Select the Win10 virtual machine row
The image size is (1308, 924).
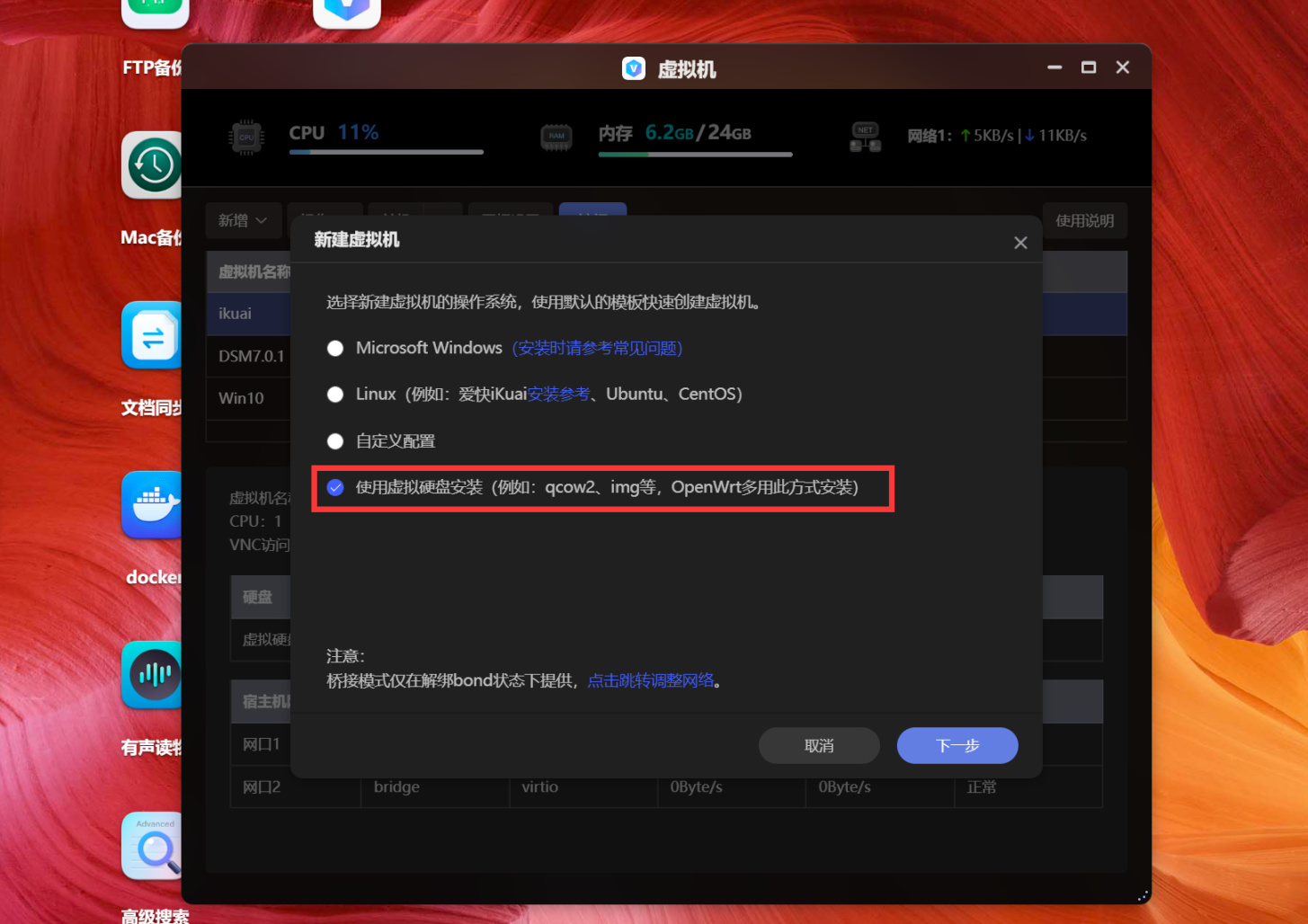point(666,398)
